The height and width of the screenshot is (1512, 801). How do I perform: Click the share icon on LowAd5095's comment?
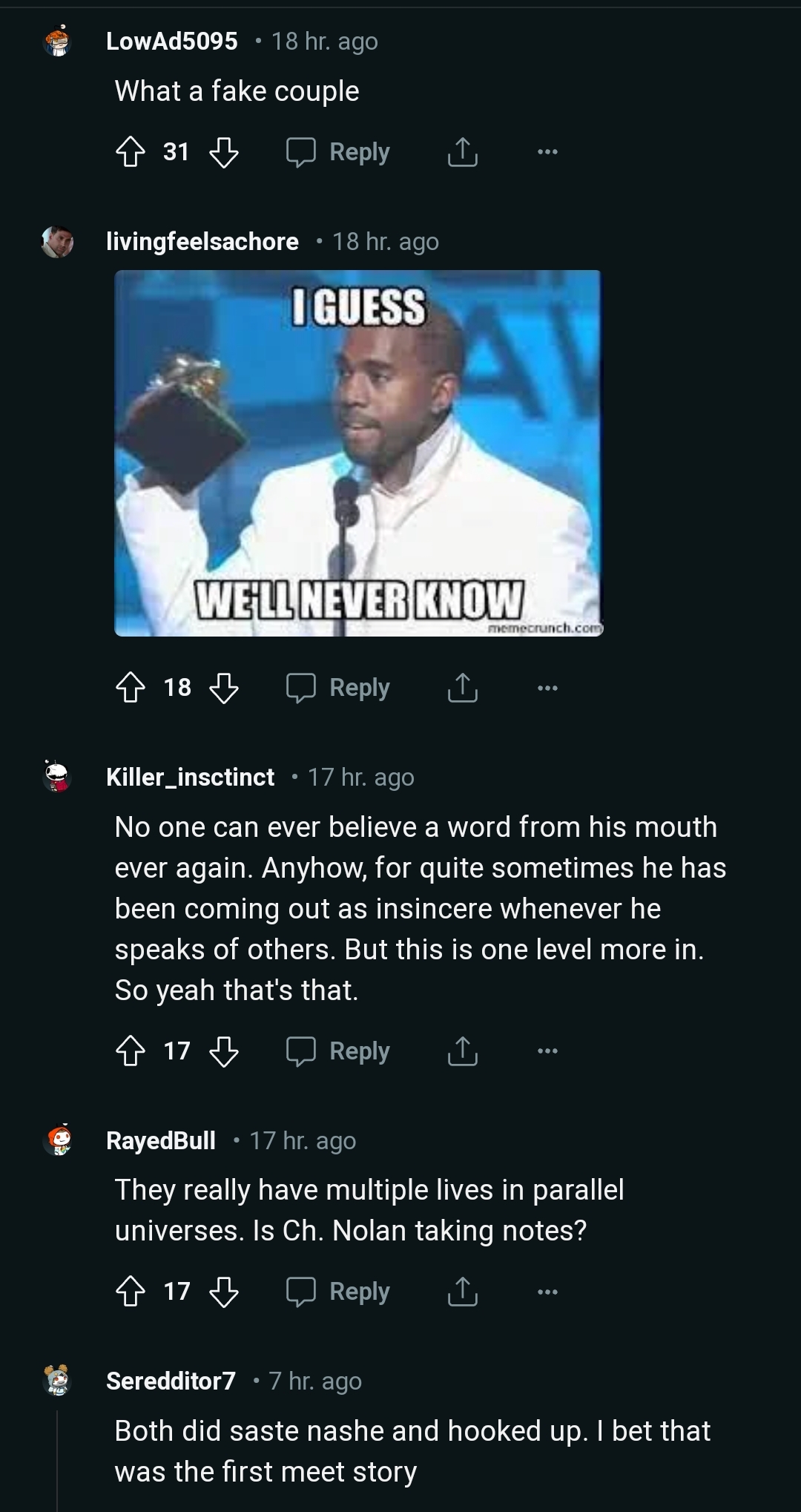click(461, 151)
